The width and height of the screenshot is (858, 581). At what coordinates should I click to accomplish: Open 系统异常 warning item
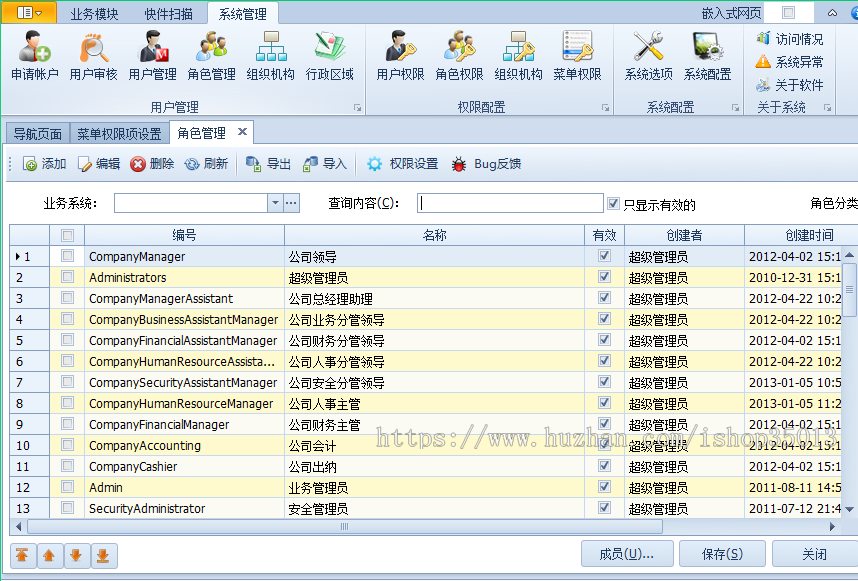790,62
